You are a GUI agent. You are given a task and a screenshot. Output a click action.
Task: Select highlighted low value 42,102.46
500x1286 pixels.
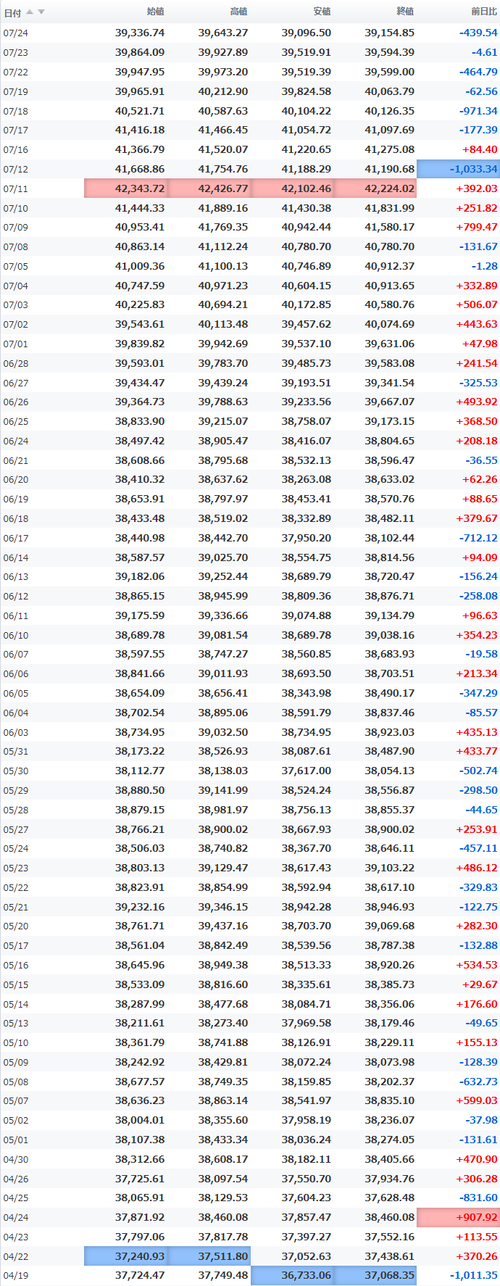[x=292, y=188]
